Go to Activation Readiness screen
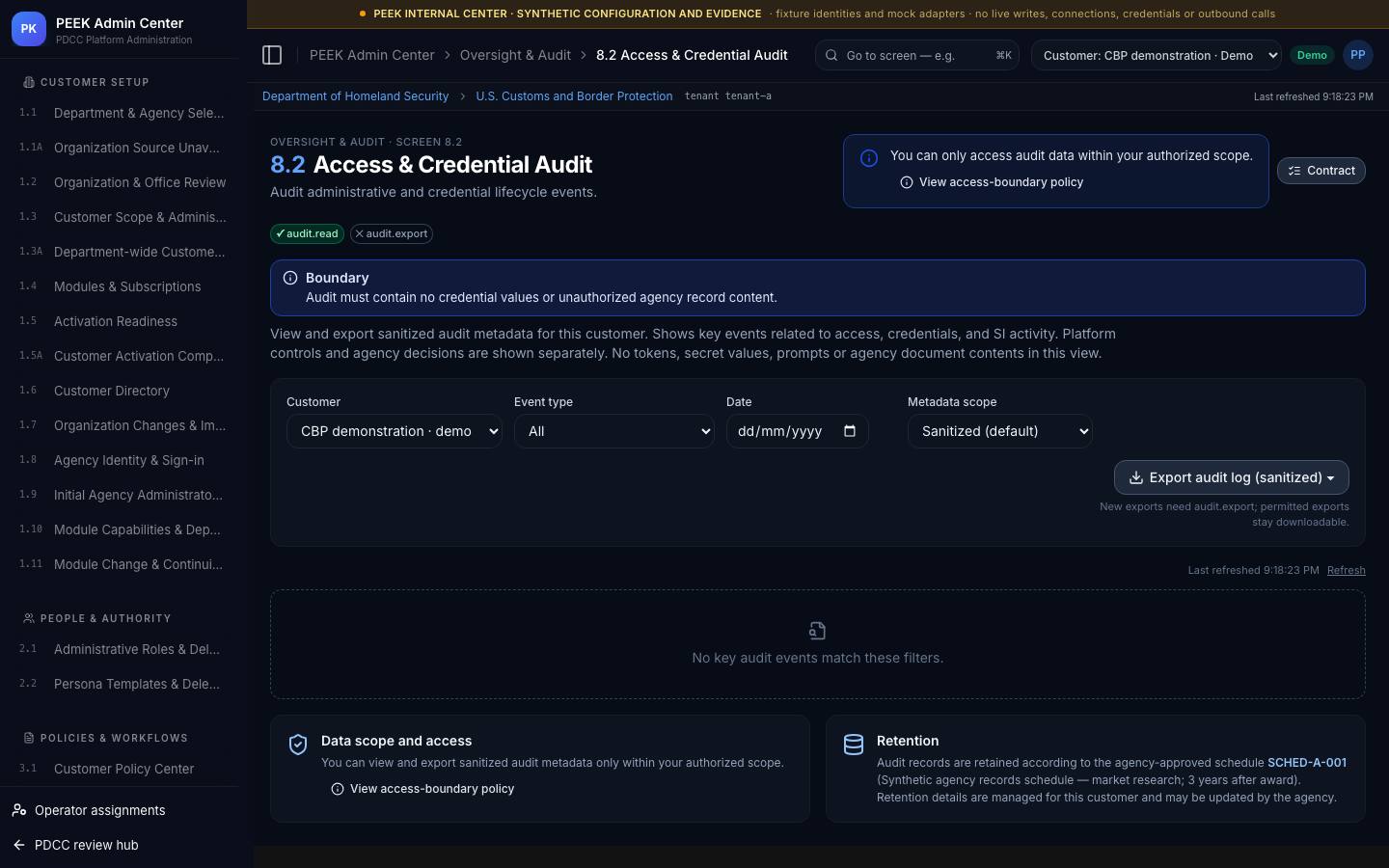Image resolution: width=1389 pixels, height=868 pixels. pos(116,321)
